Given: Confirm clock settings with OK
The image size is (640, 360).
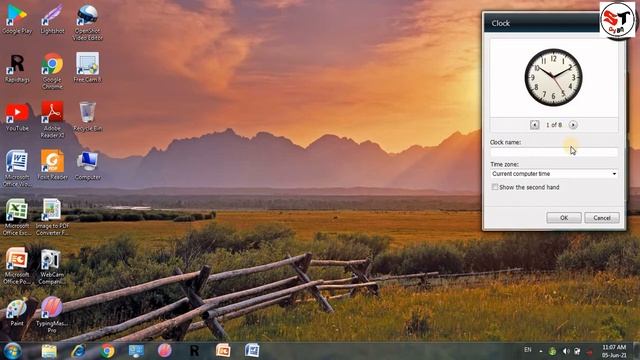Looking at the screenshot, I should 564,218.
